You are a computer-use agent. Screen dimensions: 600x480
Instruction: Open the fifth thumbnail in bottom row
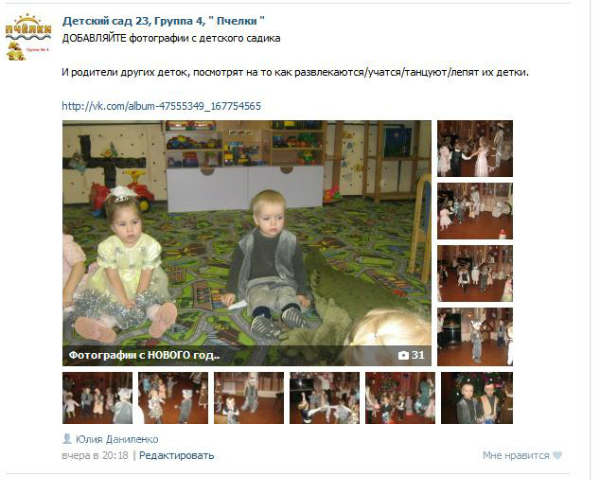coord(400,398)
